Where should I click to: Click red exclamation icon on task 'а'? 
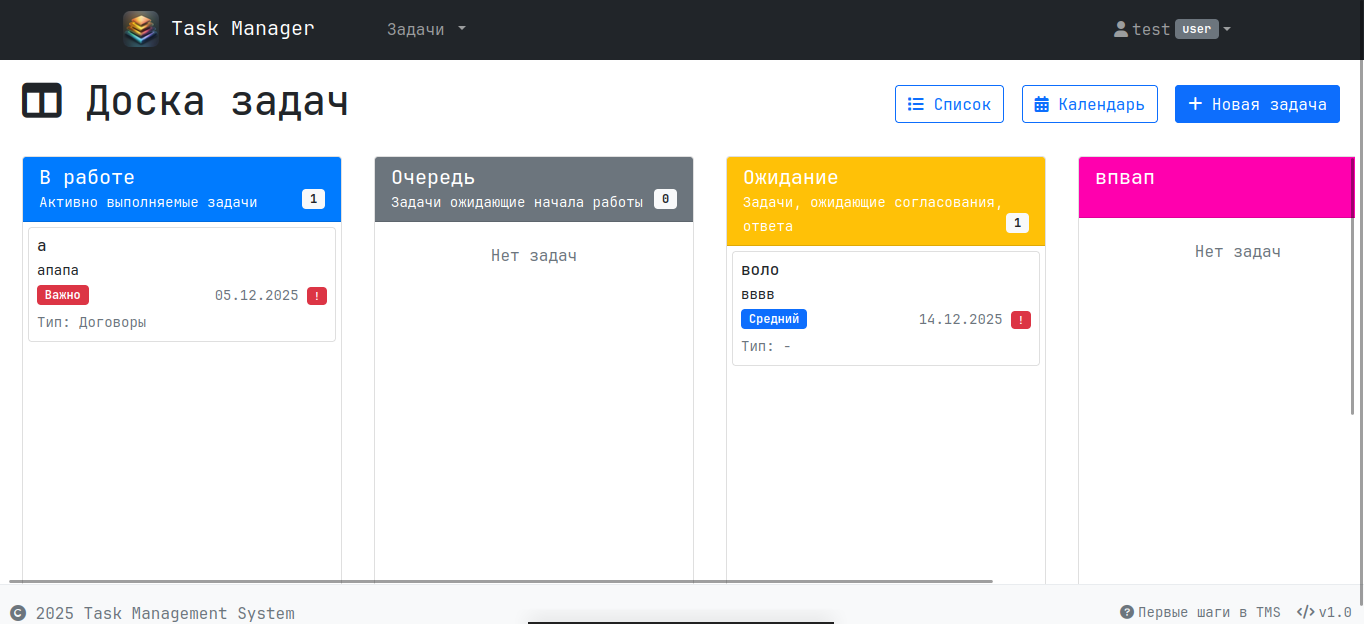click(317, 296)
